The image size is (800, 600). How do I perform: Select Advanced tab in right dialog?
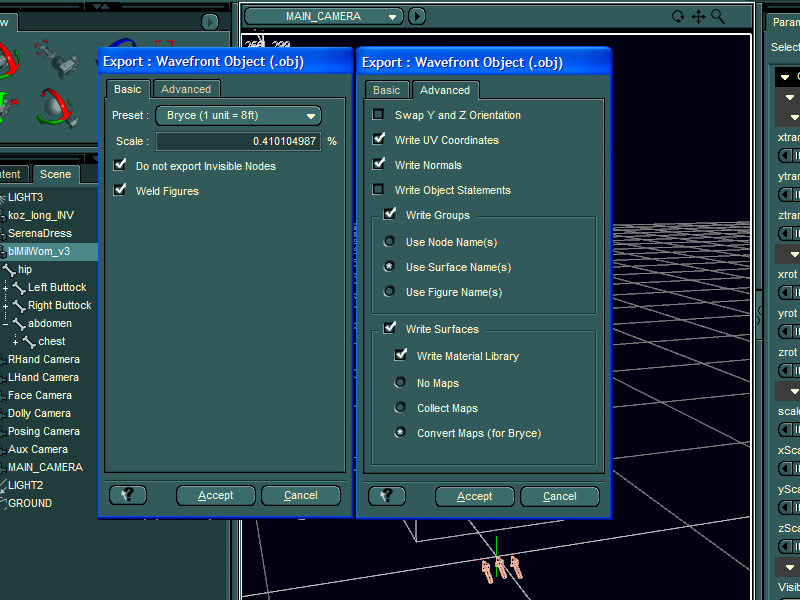[445, 90]
